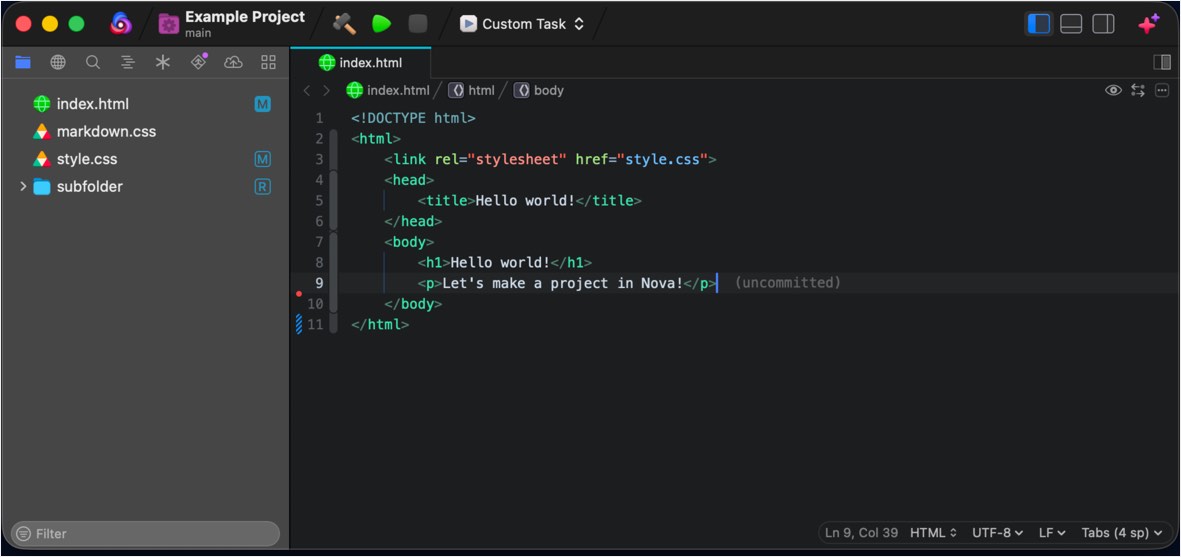The image size is (1181, 557).
Task: Select the subfolder row
Action: (x=145, y=187)
